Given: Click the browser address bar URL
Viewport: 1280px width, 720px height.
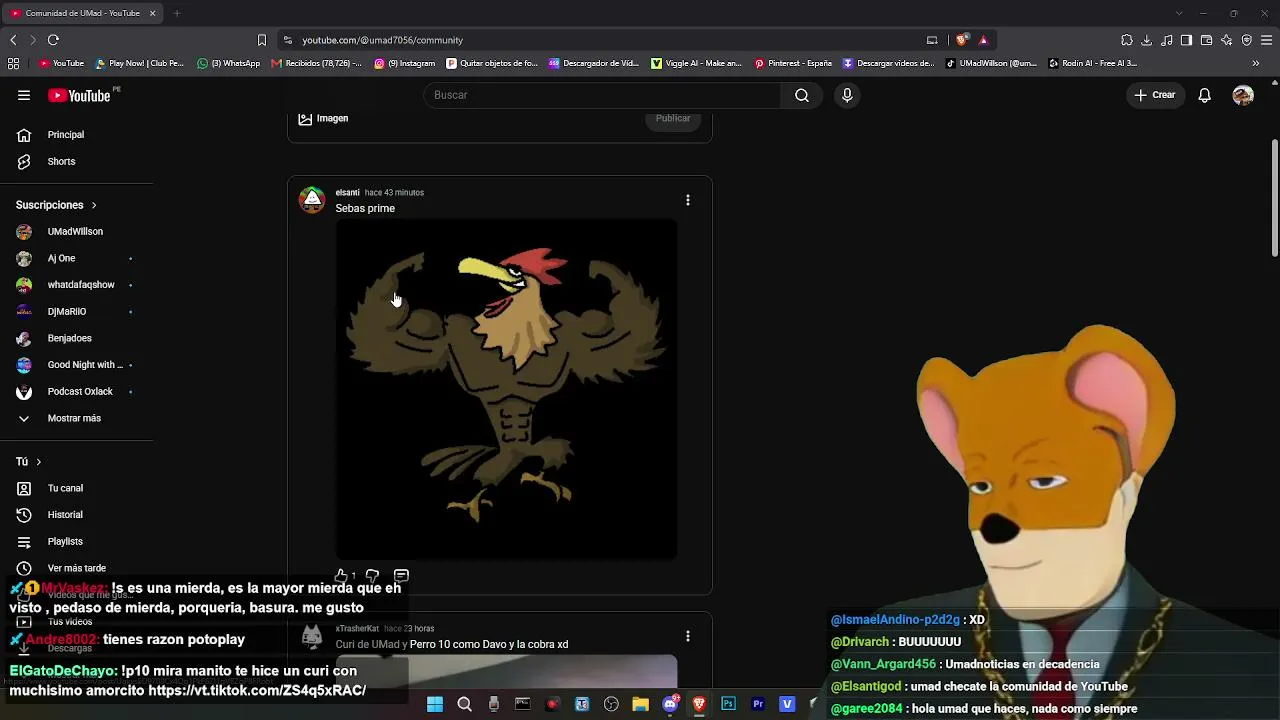Looking at the screenshot, I should (x=383, y=40).
